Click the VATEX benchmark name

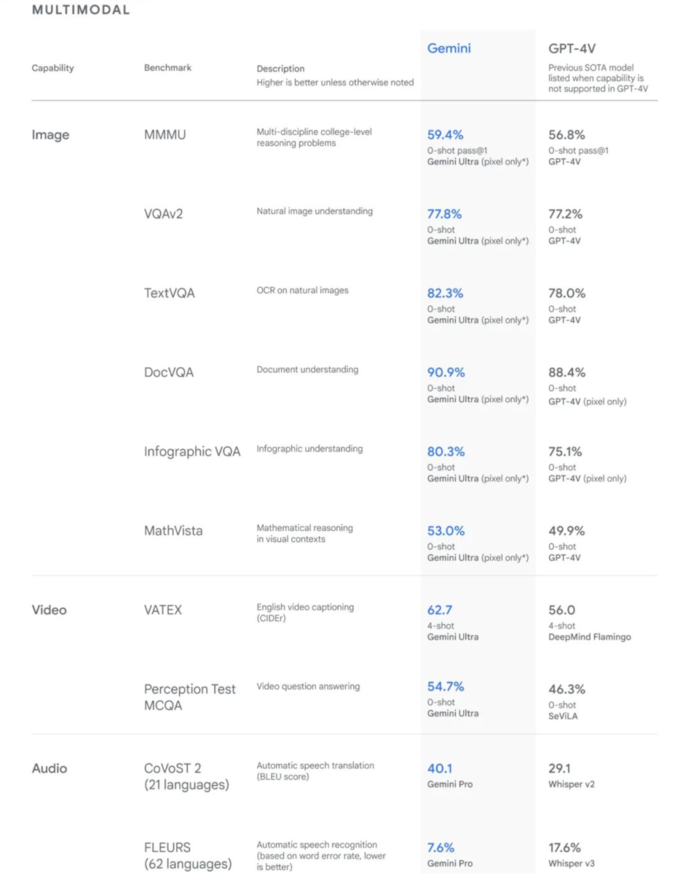163,609
